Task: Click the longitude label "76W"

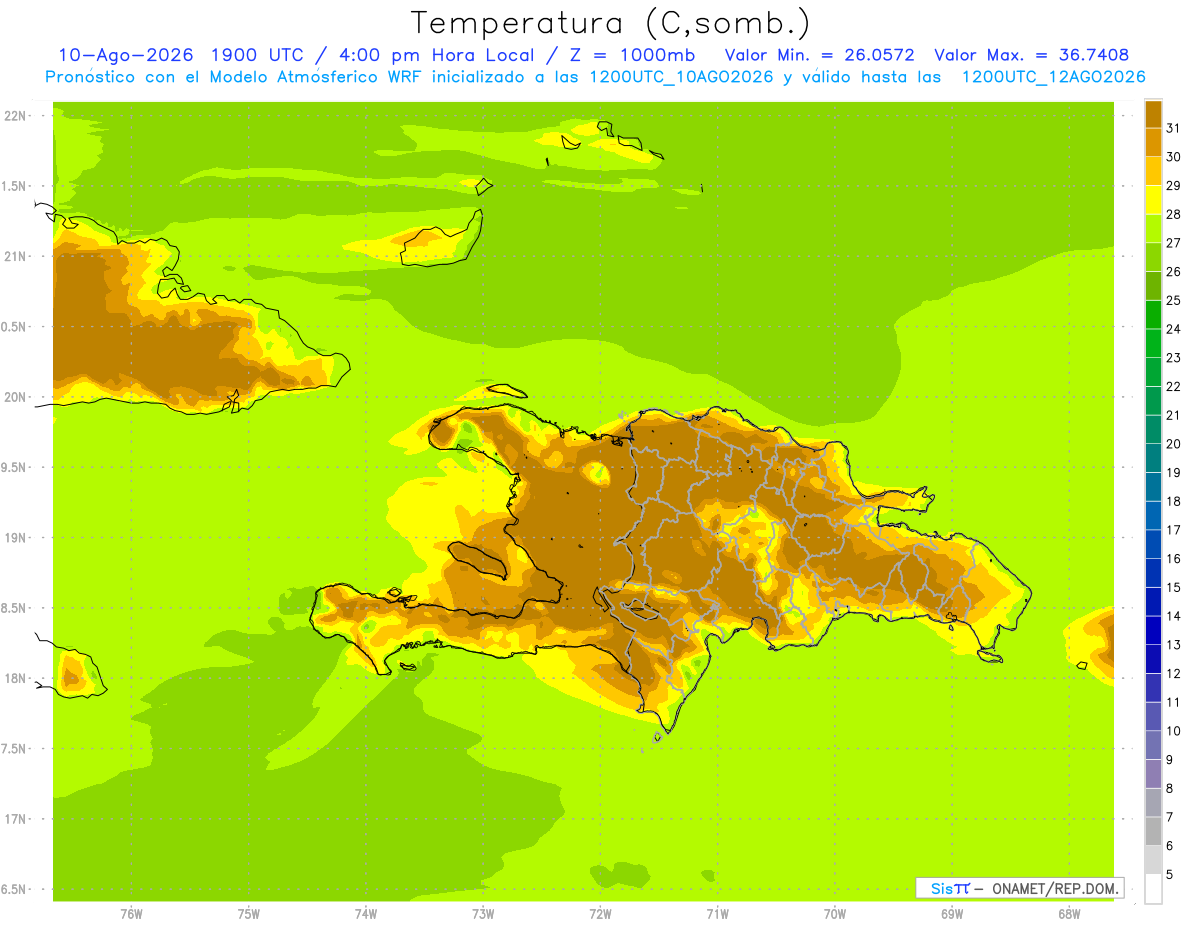Action: [x=130, y=914]
